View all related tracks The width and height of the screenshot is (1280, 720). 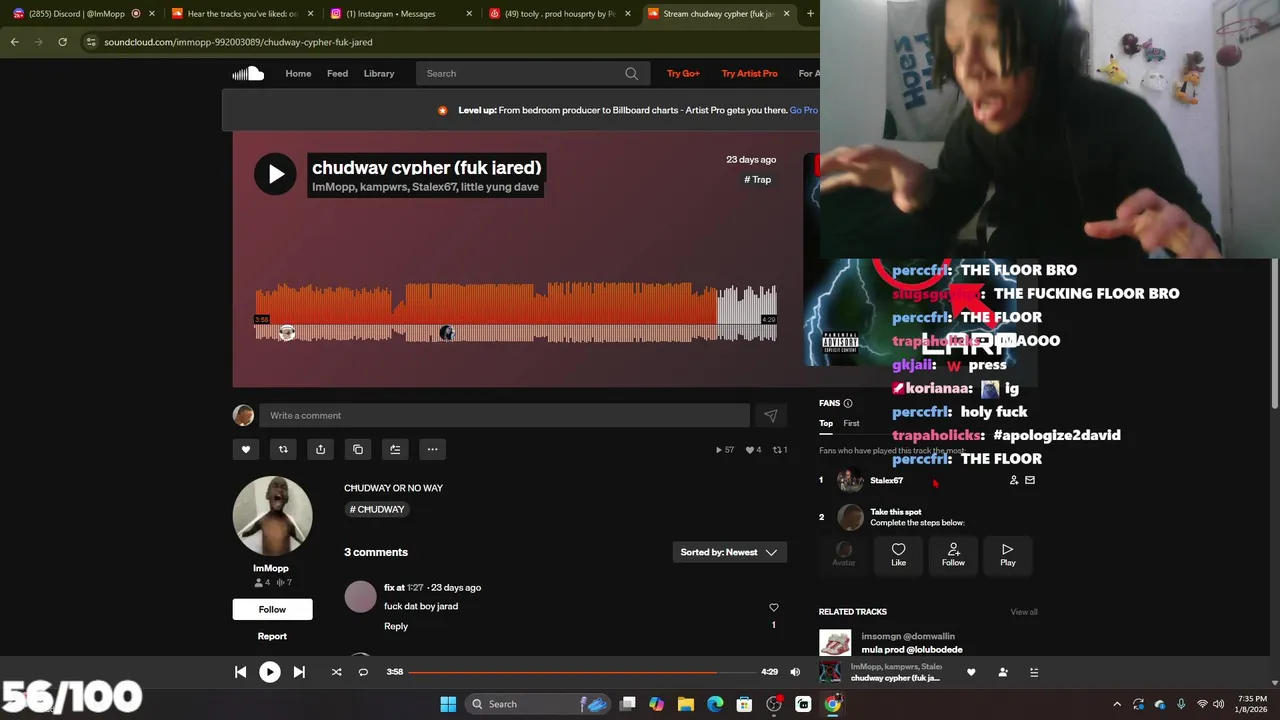point(1024,612)
